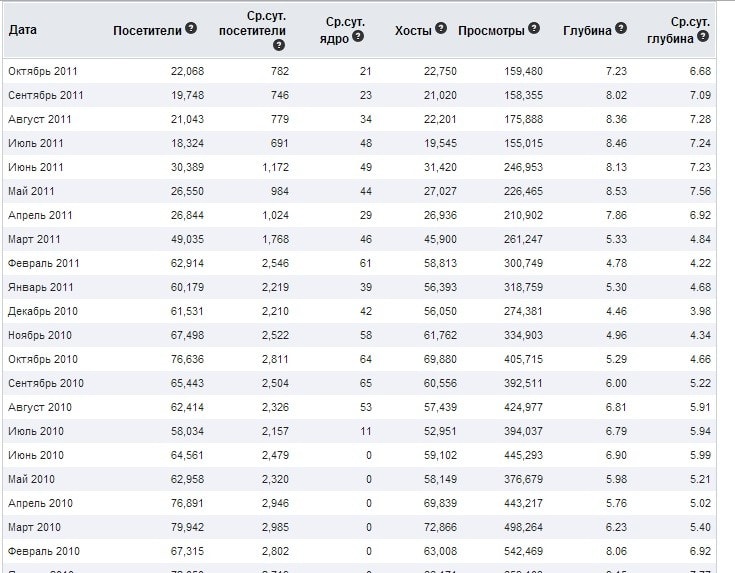Sort table by Дата column header
Screen dimensions: 735x573
click(x=23, y=30)
